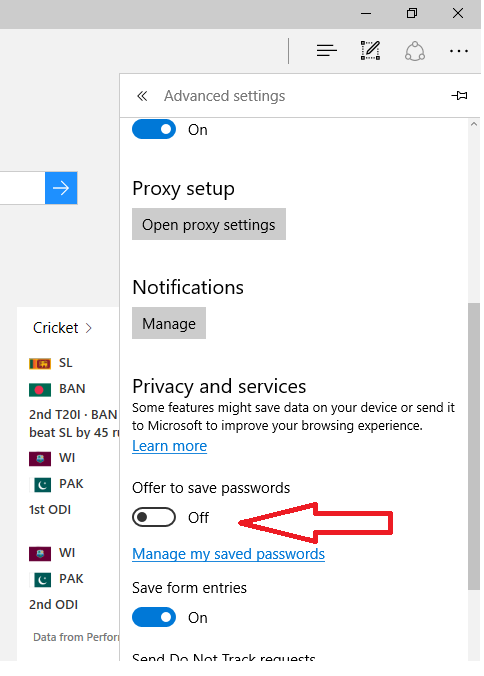484x676 pixels.
Task: Open the Learn more link
Action: pyautogui.click(x=169, y=446)
